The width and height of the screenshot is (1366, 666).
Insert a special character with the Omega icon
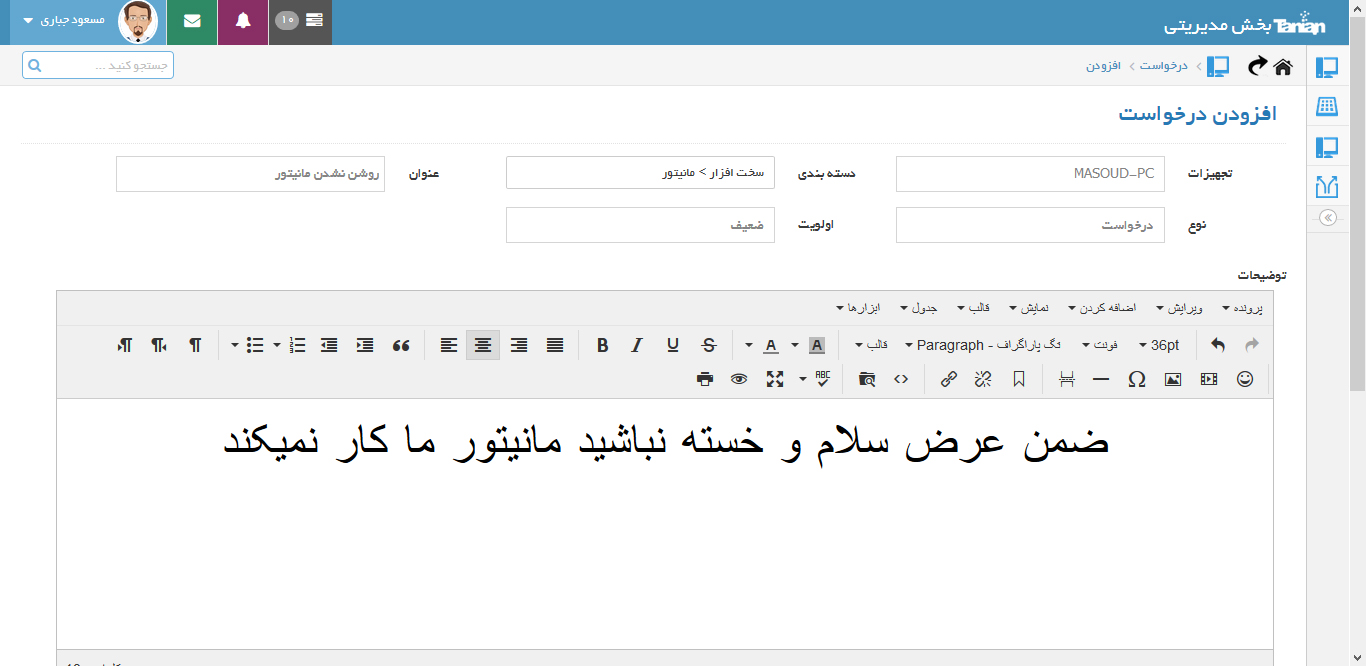pyautogui.click(x=1136, y=379)
